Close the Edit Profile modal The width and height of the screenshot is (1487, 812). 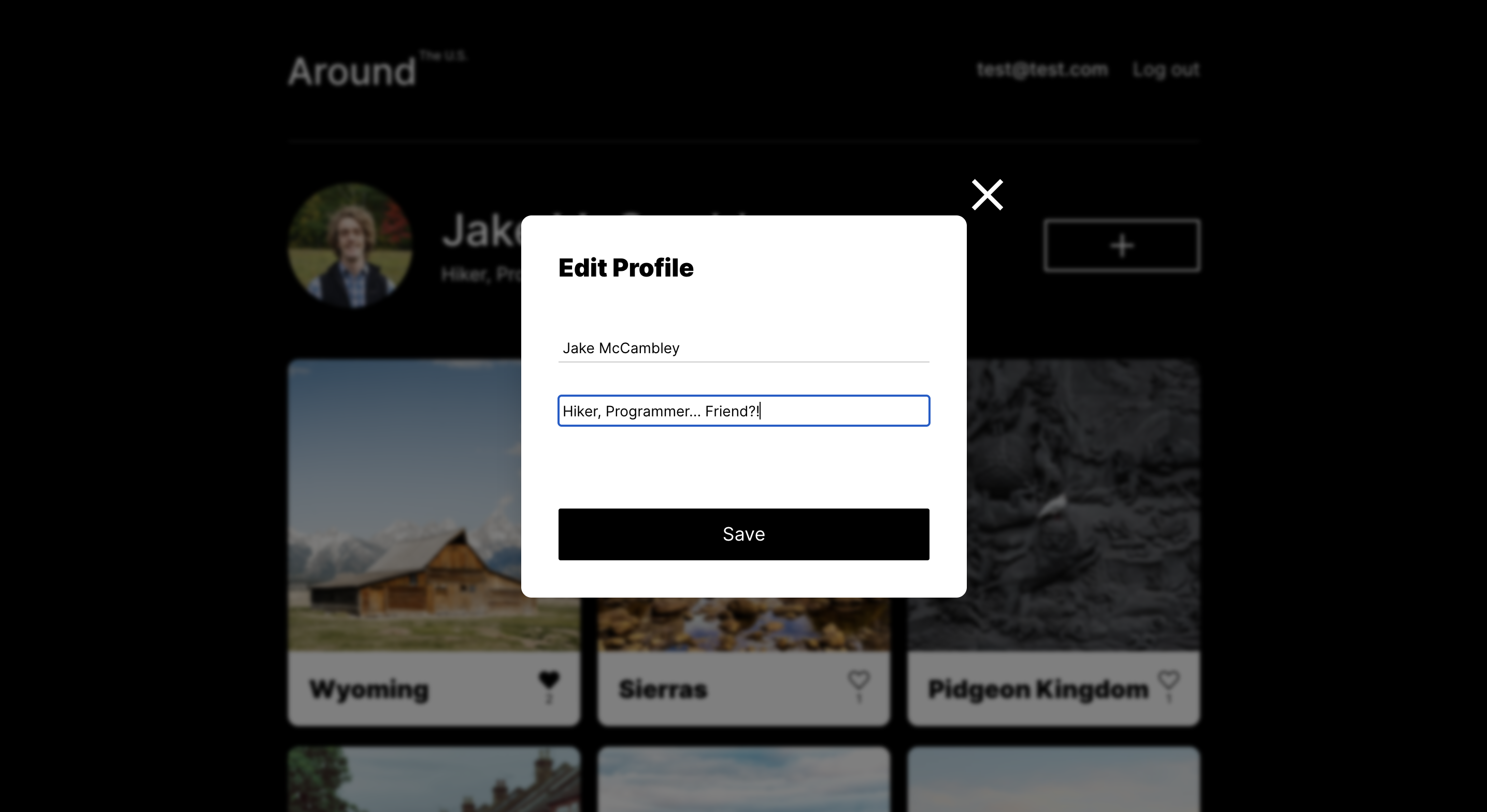(x=987, y=195)
